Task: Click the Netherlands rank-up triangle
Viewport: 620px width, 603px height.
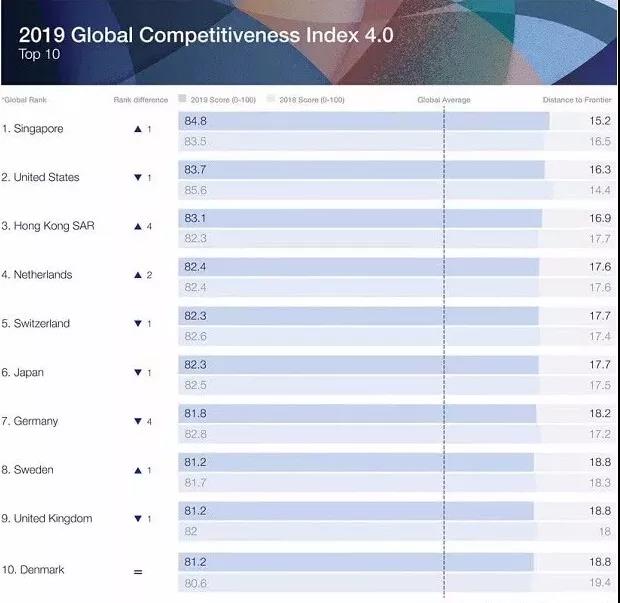Action: (x=137, y=275)
